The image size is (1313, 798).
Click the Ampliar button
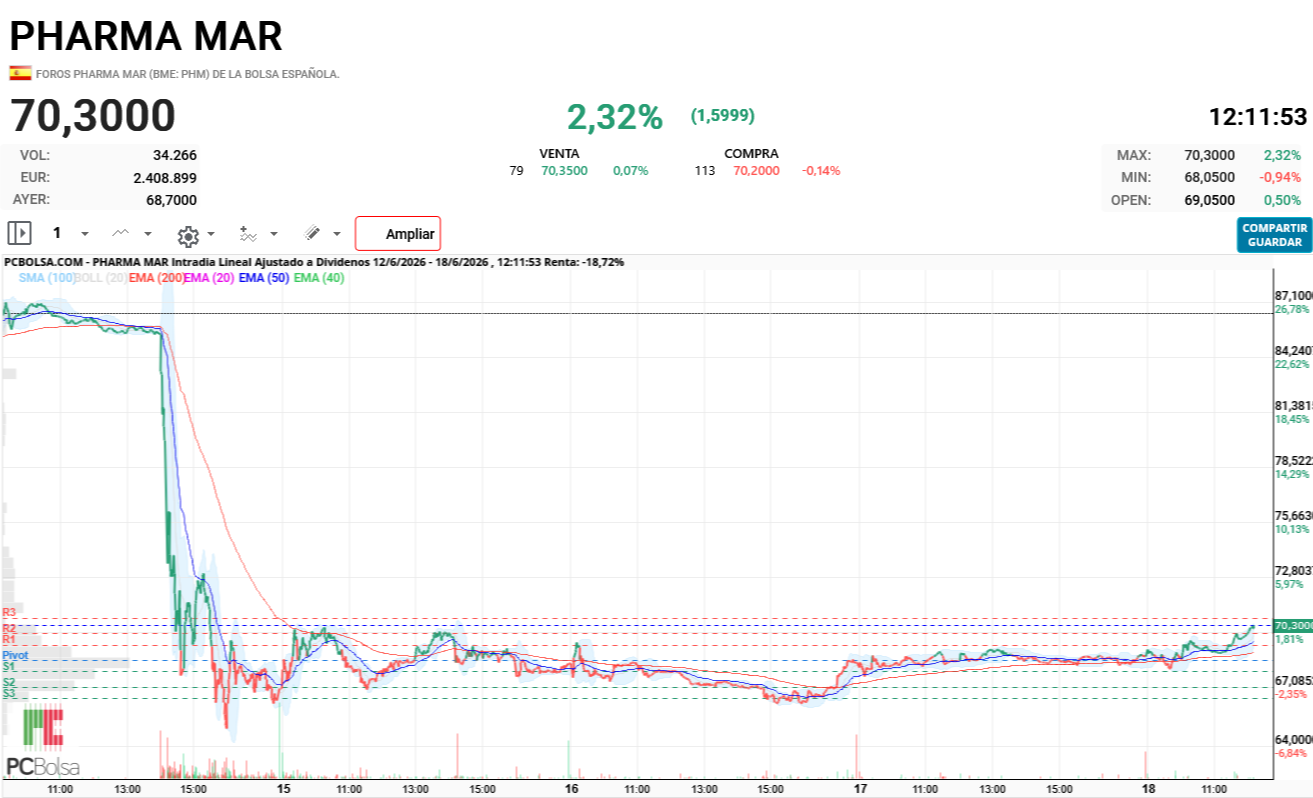point(398,234)
